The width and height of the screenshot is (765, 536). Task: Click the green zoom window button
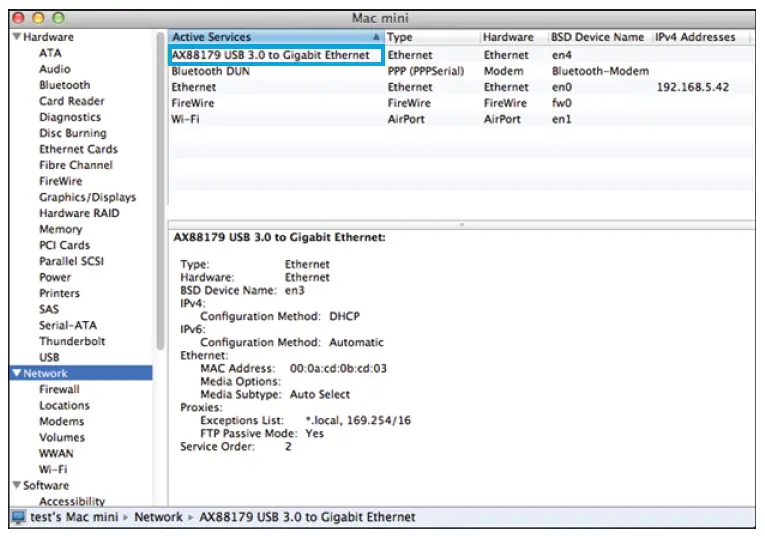tap(56, 18)
